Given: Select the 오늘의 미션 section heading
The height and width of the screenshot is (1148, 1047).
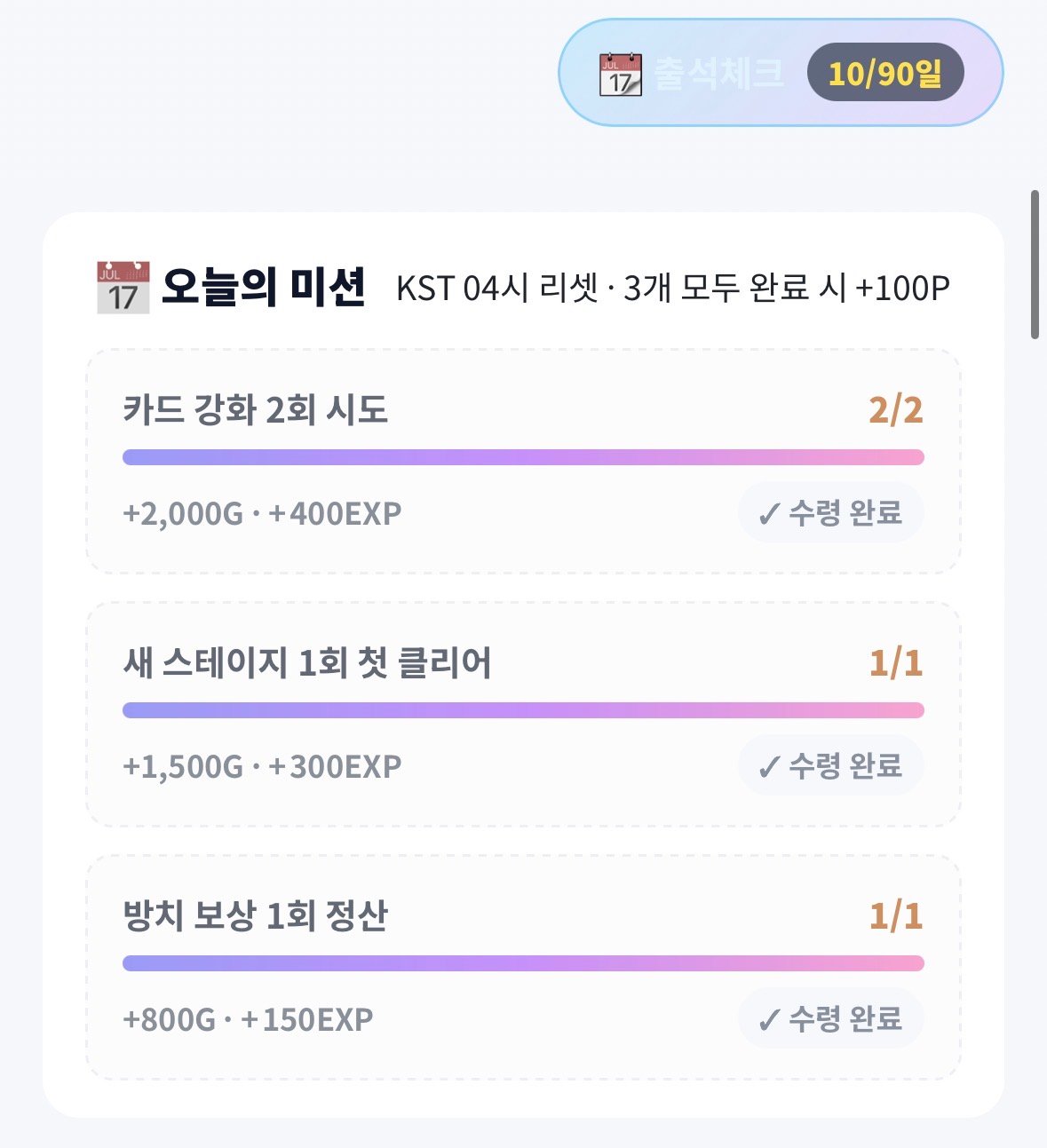Looking at the screenshot, I should [x=263, y=287].
